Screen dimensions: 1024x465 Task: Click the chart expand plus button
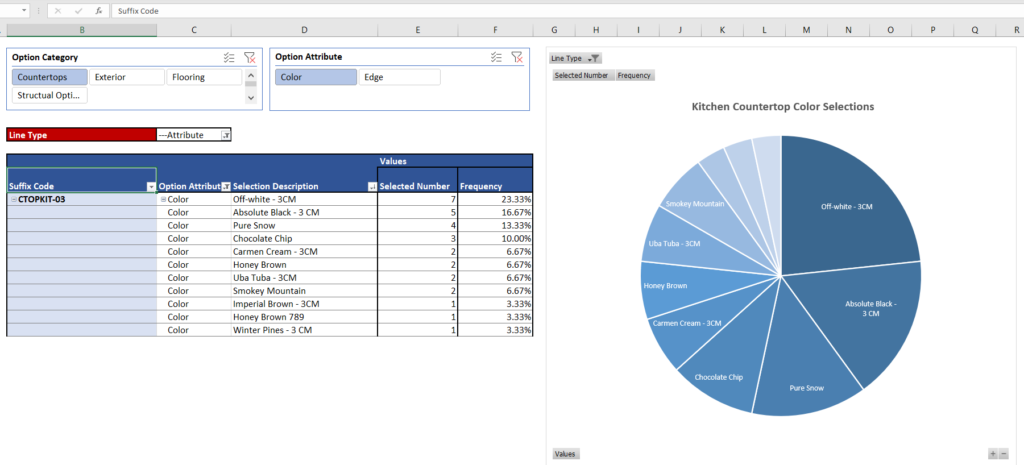(x=992, y=454)
